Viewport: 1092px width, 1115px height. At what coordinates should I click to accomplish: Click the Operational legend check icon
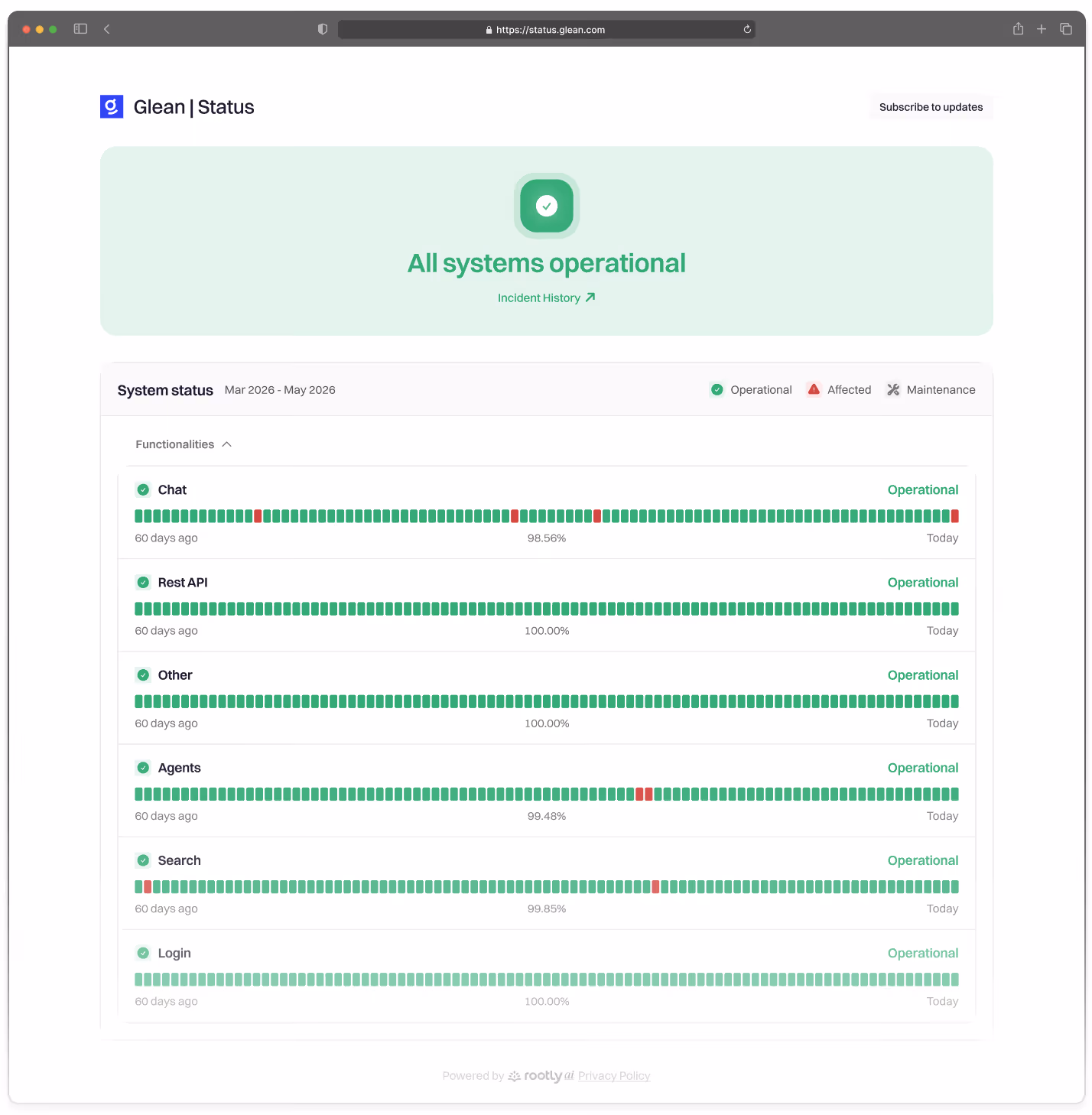(717, 390)
